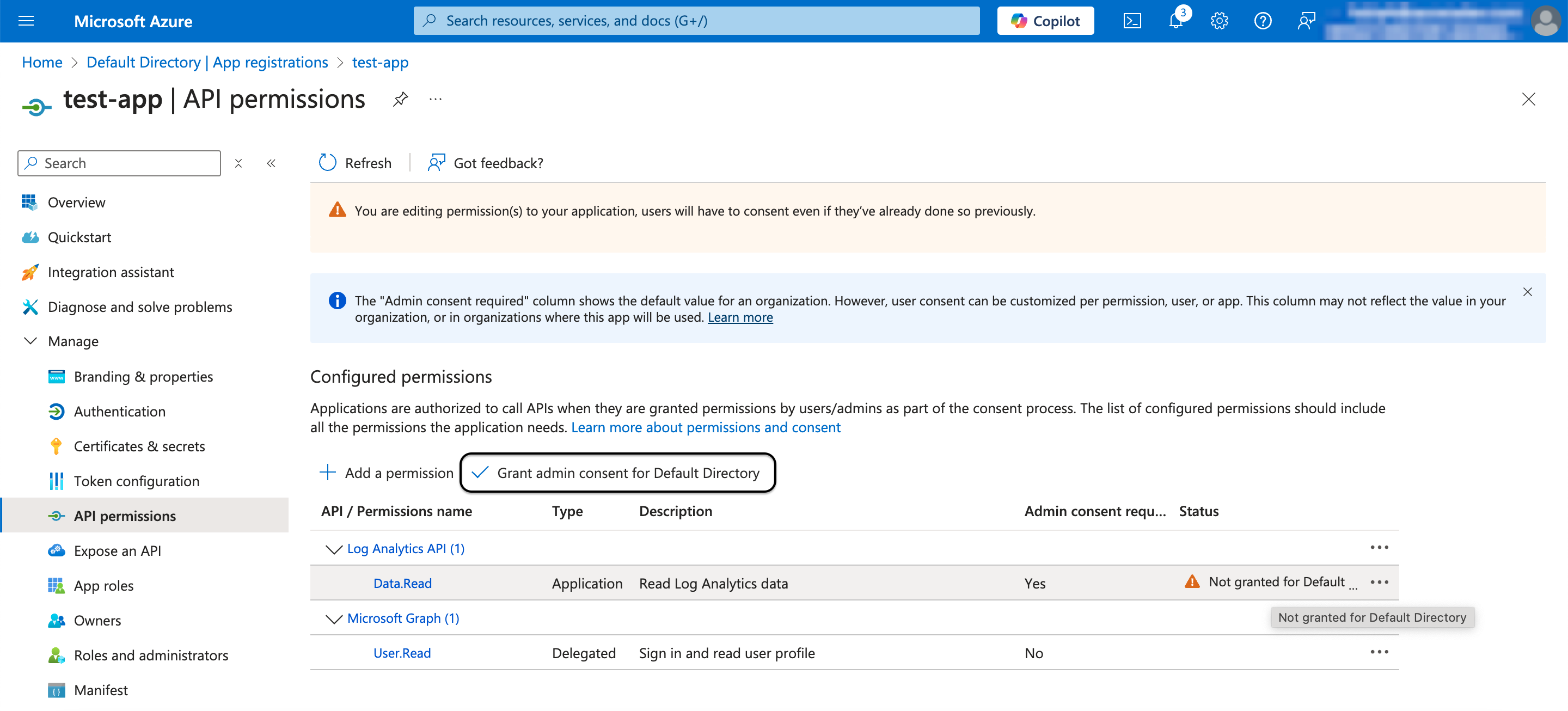Open Authentication page
Image resolution: width=1568 pixels, height=711 pixels.
[x=119, y=412]
